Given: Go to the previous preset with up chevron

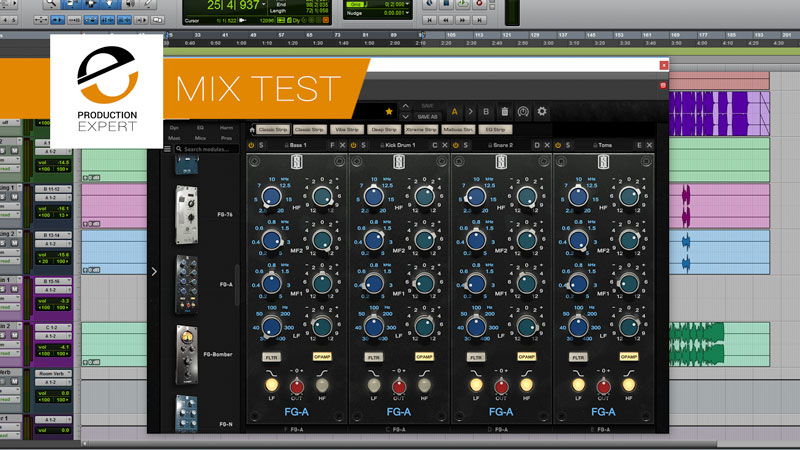Looking at the screenshot, I should tap(405, 106).
